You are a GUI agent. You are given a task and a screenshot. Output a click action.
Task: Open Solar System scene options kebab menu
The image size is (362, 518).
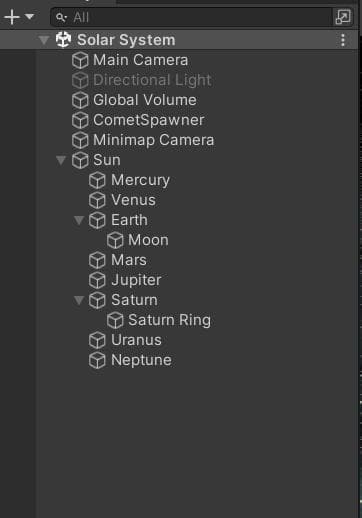pos(343,40)
